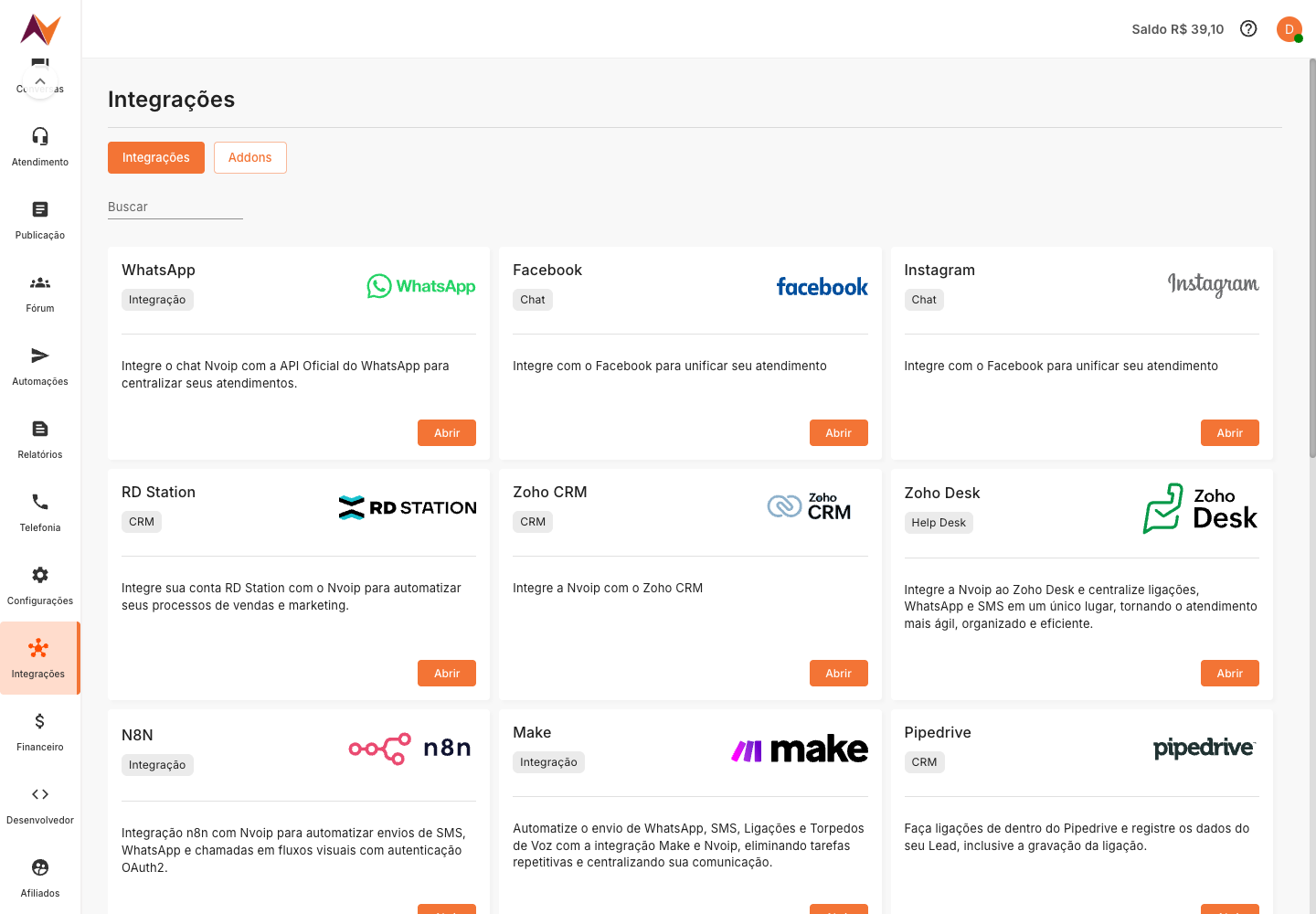This screenshot has width=1316, height=914.
Task: Open the RD Station integration with Abrir
Action: coord(447,674)
